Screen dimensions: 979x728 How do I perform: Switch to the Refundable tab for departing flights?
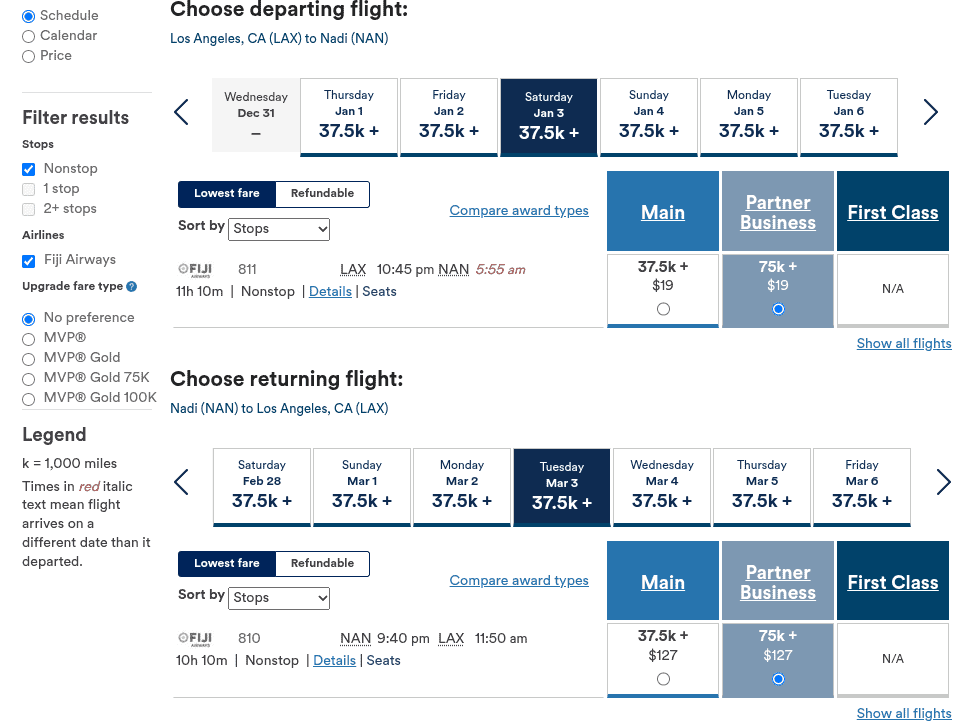pyautogui.click(x=320, y=194)
